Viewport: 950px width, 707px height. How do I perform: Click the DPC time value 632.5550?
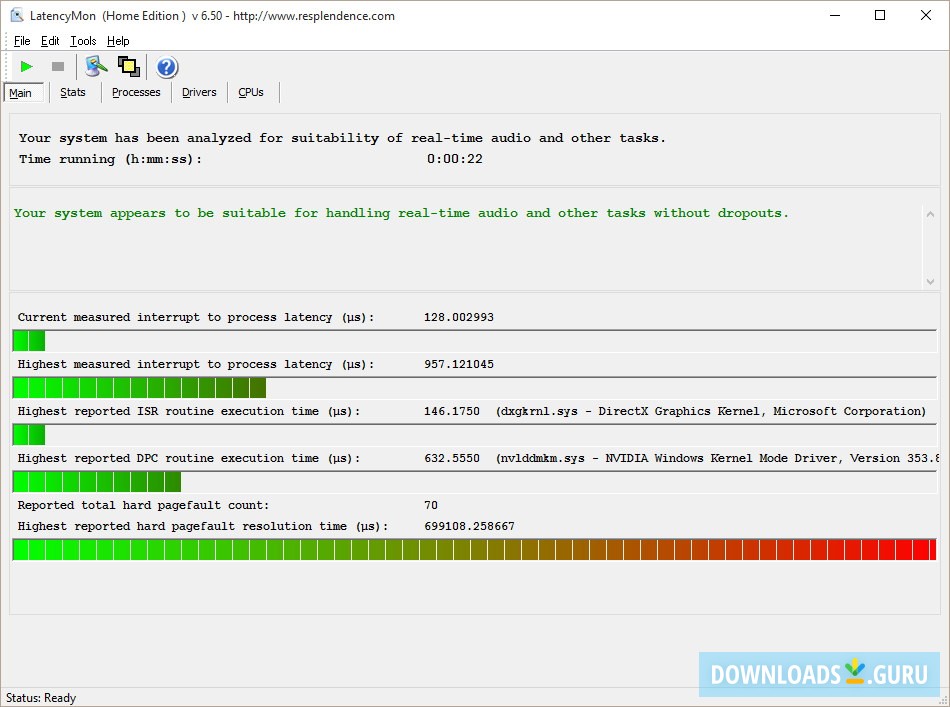pyautogui.click(x=452, y=458)
